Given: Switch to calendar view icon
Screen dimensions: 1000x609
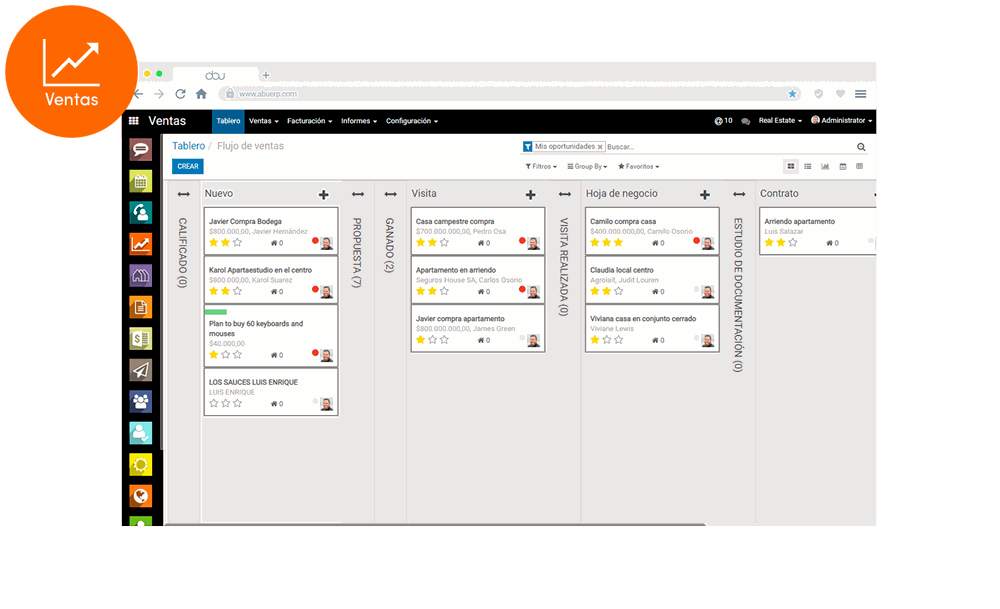Looking at the screenshot, I should click(842, 166).
